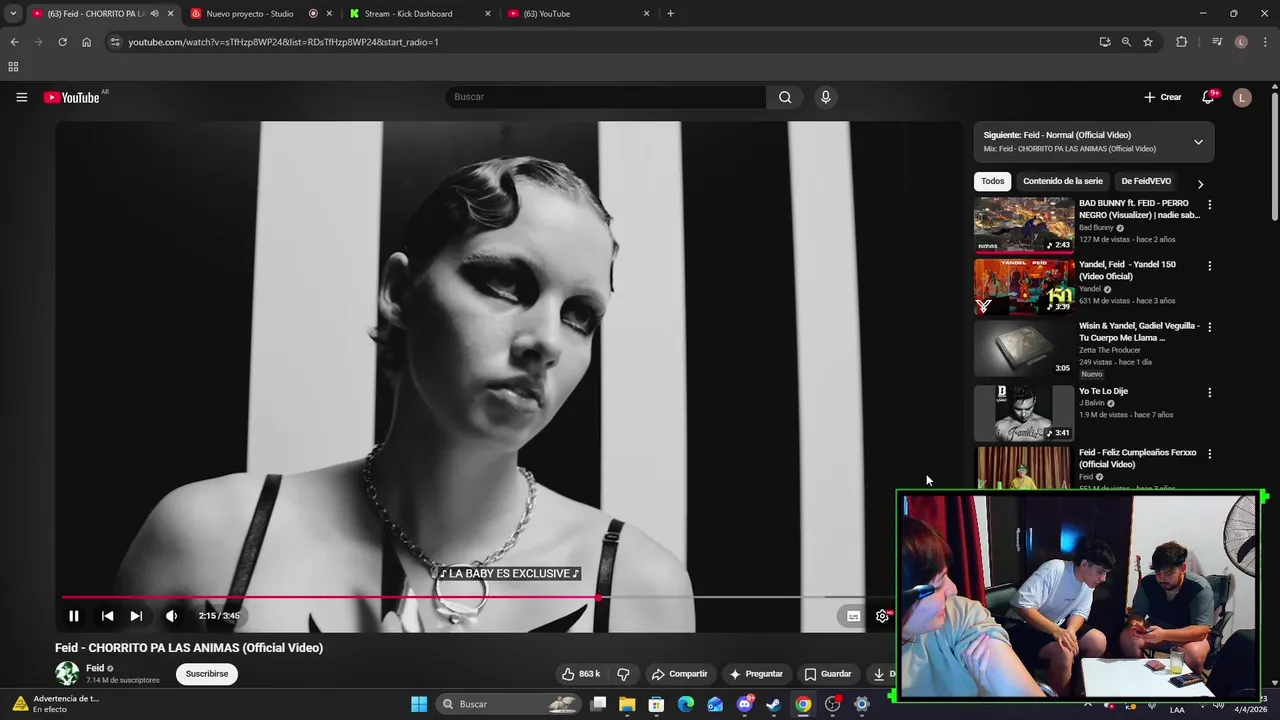
Task: Mute the video player volume
Action: point(171,616)
